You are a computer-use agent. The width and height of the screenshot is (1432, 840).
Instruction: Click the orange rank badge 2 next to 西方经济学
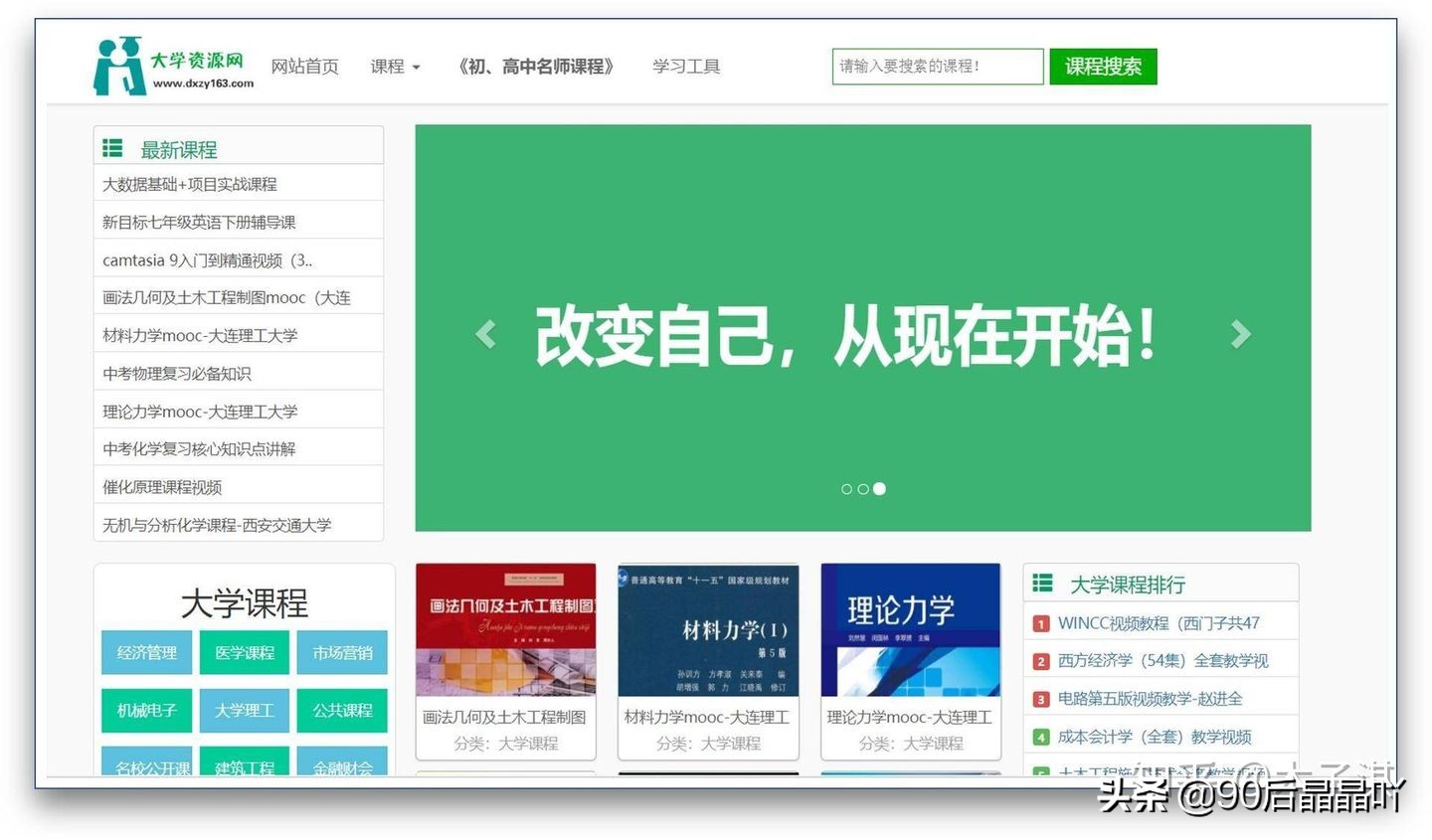coord(1040,660)
